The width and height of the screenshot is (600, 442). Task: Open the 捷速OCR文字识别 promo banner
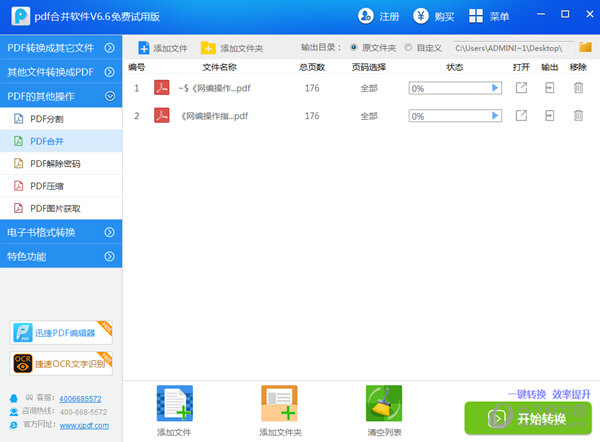[x=61, y=363]
